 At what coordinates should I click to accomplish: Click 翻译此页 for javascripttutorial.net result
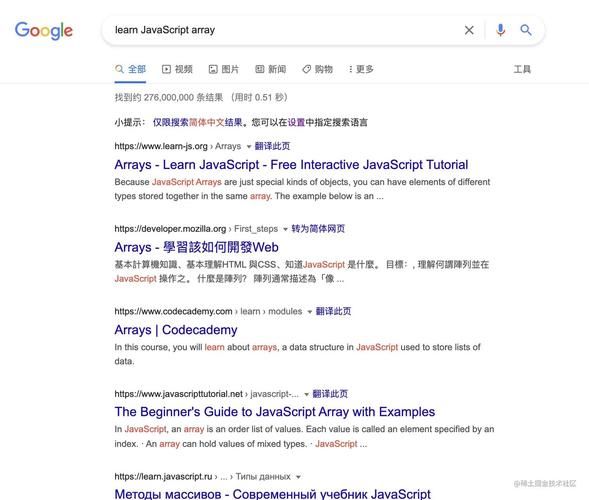click(x=330, y=394)
